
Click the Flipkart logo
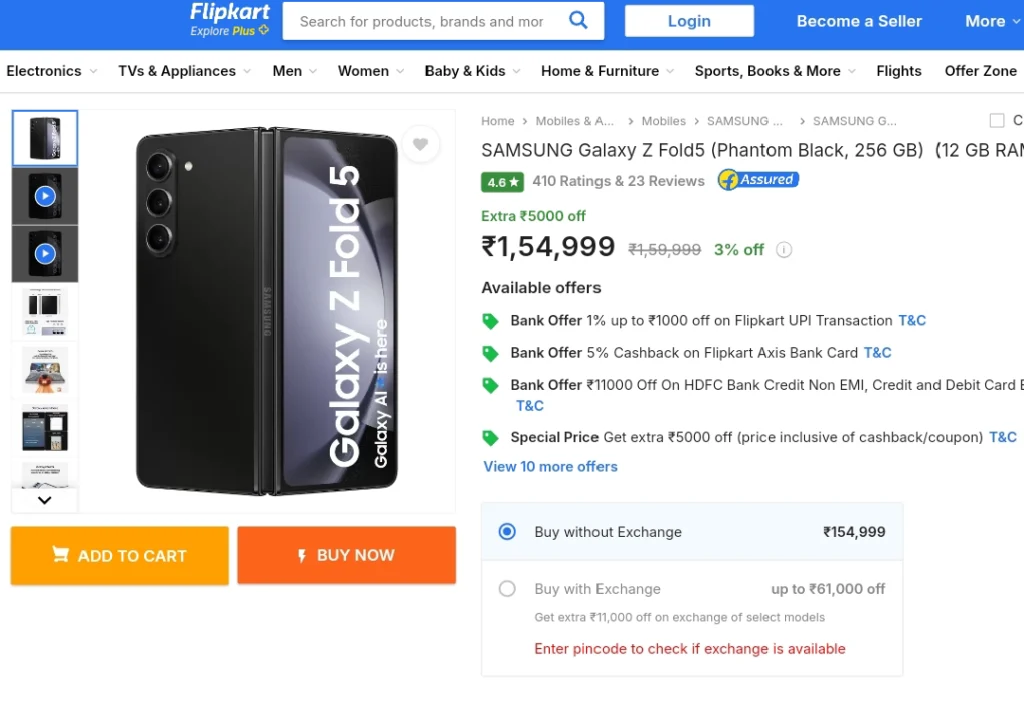[x=229, y=20]
